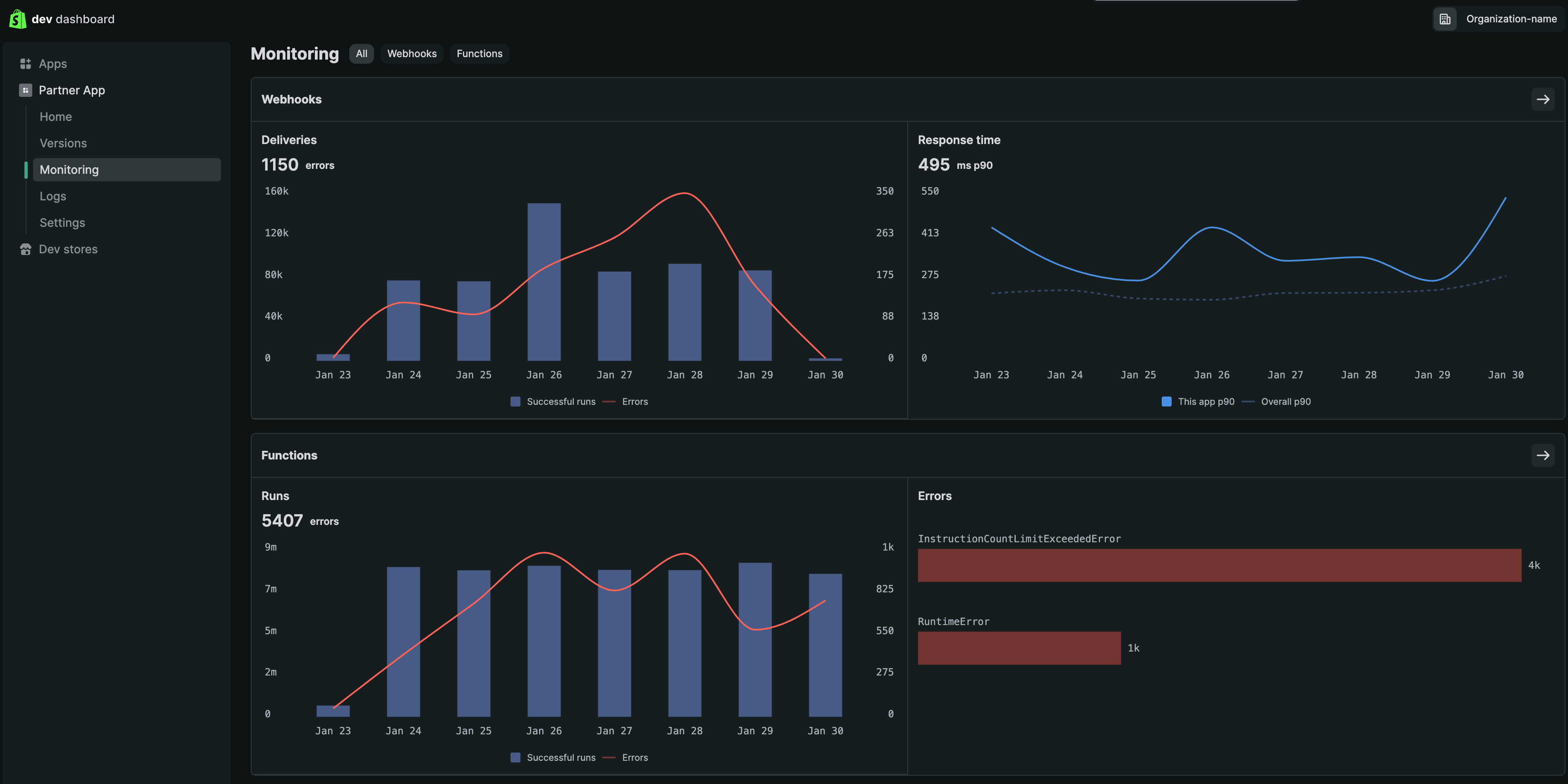Viewport: 1568px width, 784px height.
Task: Click the Functions section heading
Action: click(x=289, y=455)
